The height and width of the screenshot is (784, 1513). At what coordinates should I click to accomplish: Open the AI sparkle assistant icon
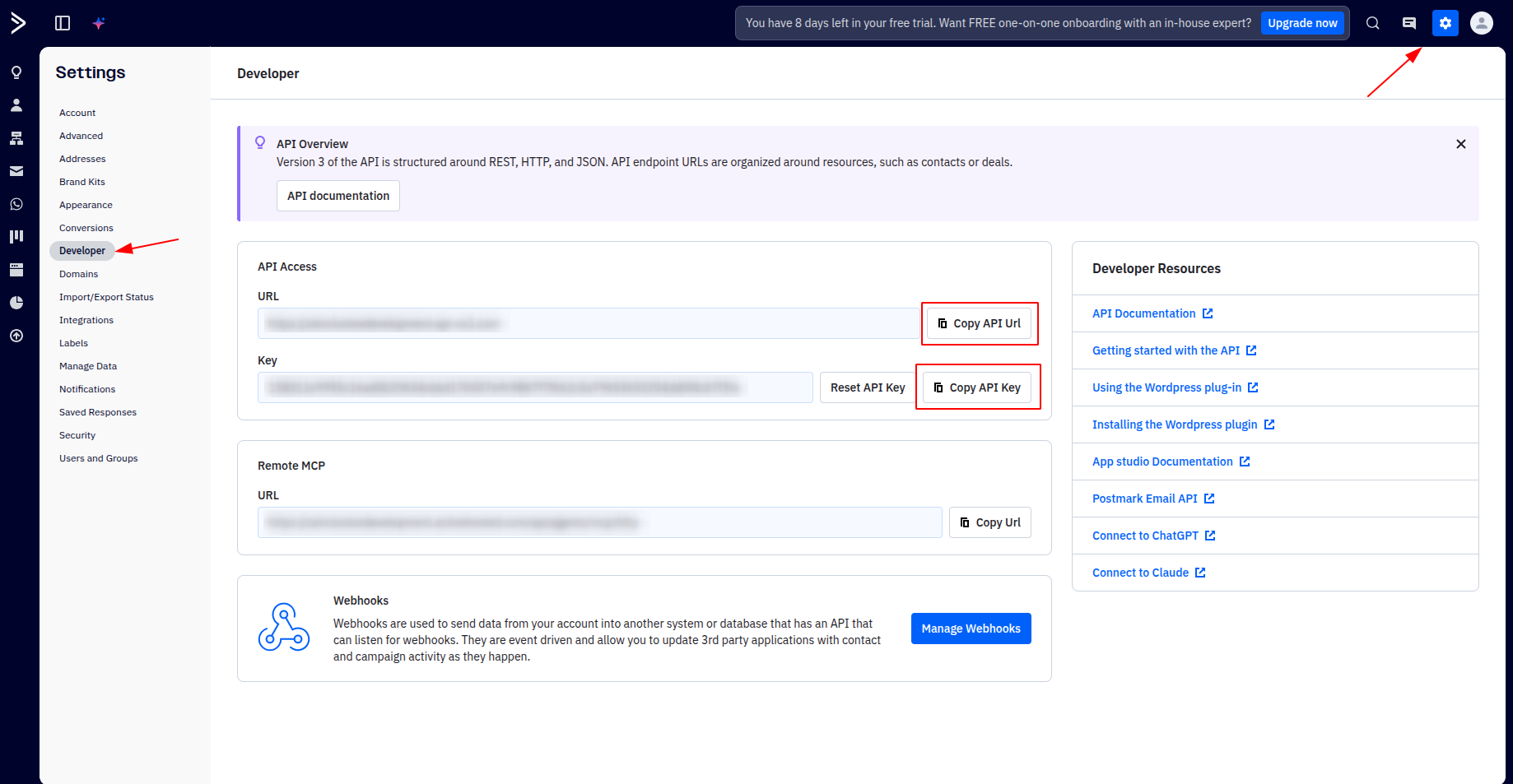pyautogui.click(x=99, y=23)
